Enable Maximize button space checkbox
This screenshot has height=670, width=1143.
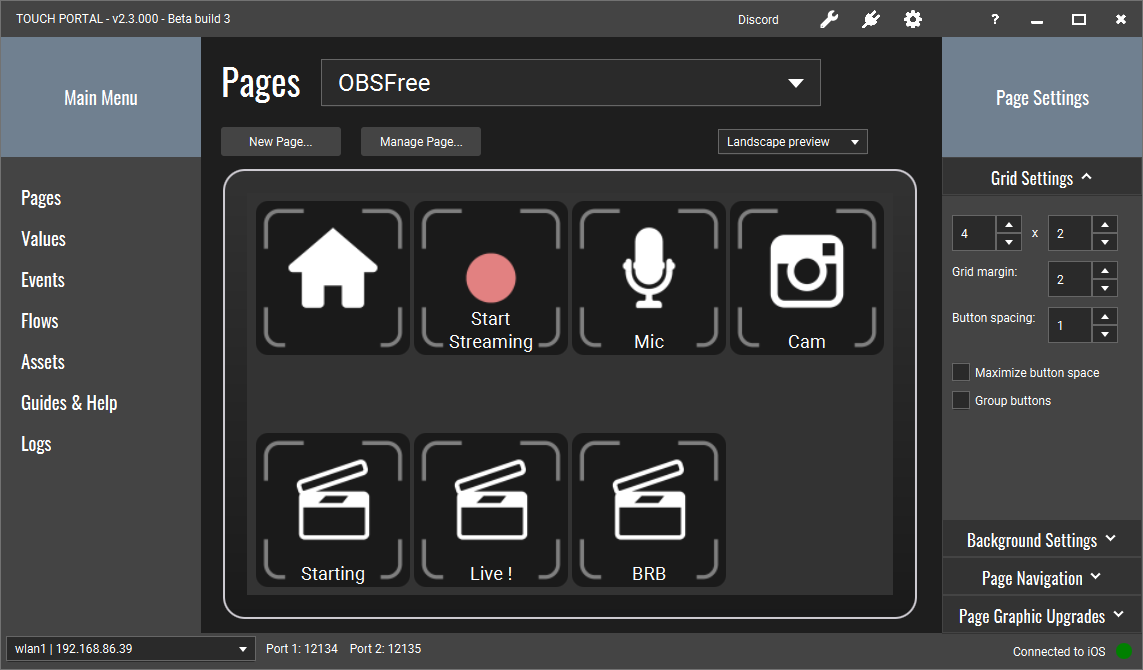(x=961, y=372)
